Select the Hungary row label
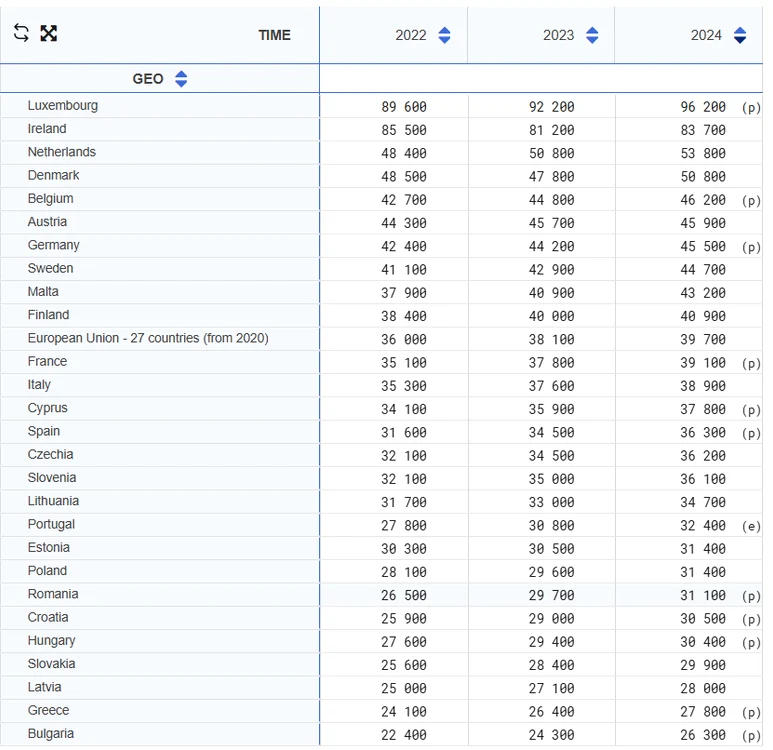The image size is (773, 750). click(51, 641)
